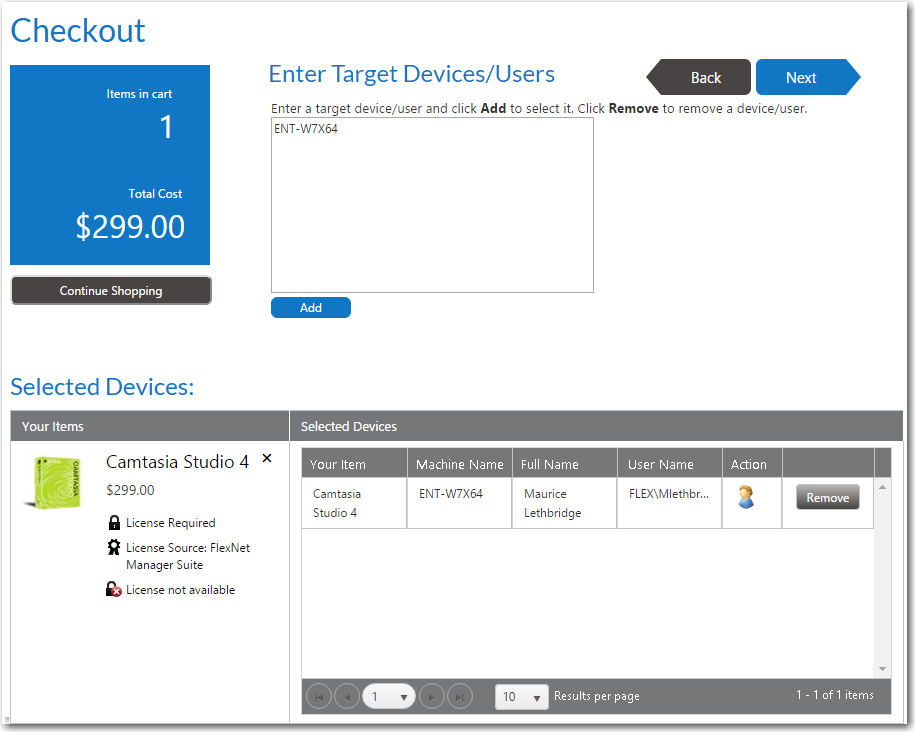Viewport: 915px width, 732px height.
Task: Select the User Name column header
Action: [662, 463]
